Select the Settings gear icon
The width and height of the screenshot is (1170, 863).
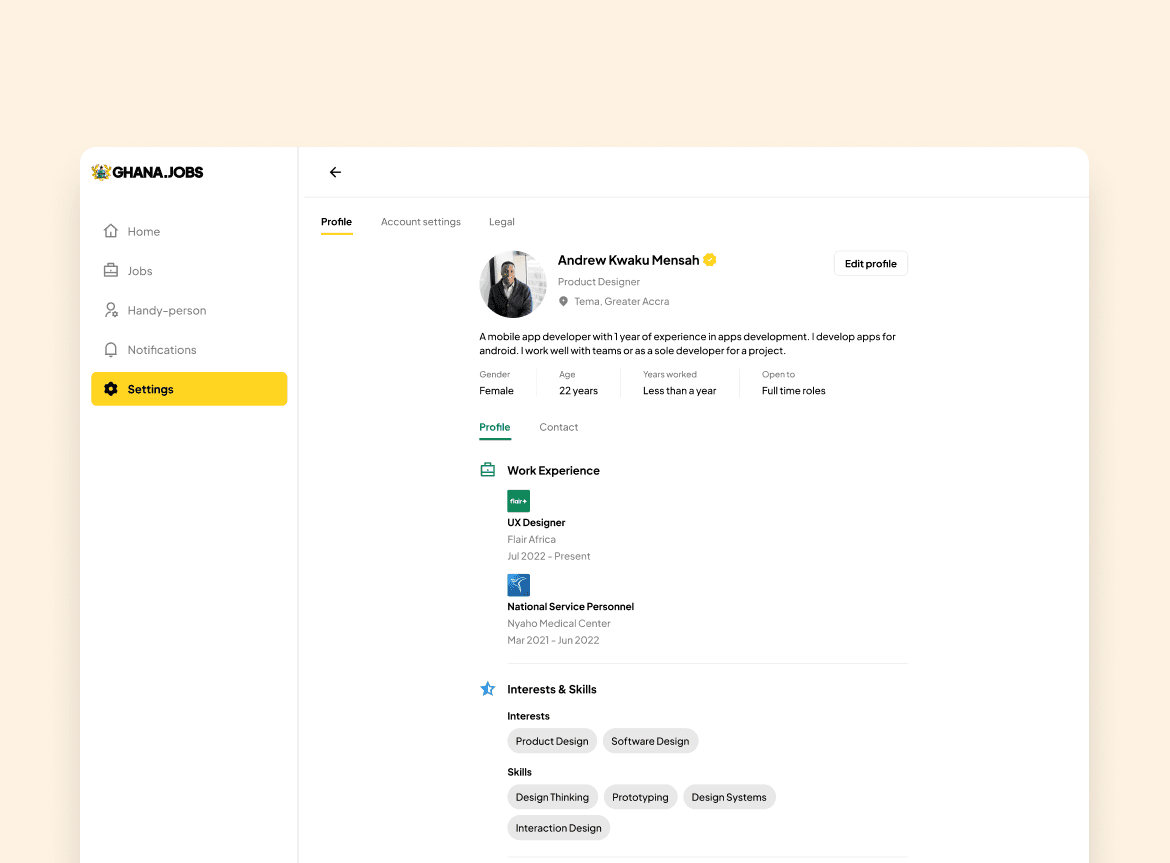(x=111, y=389)
